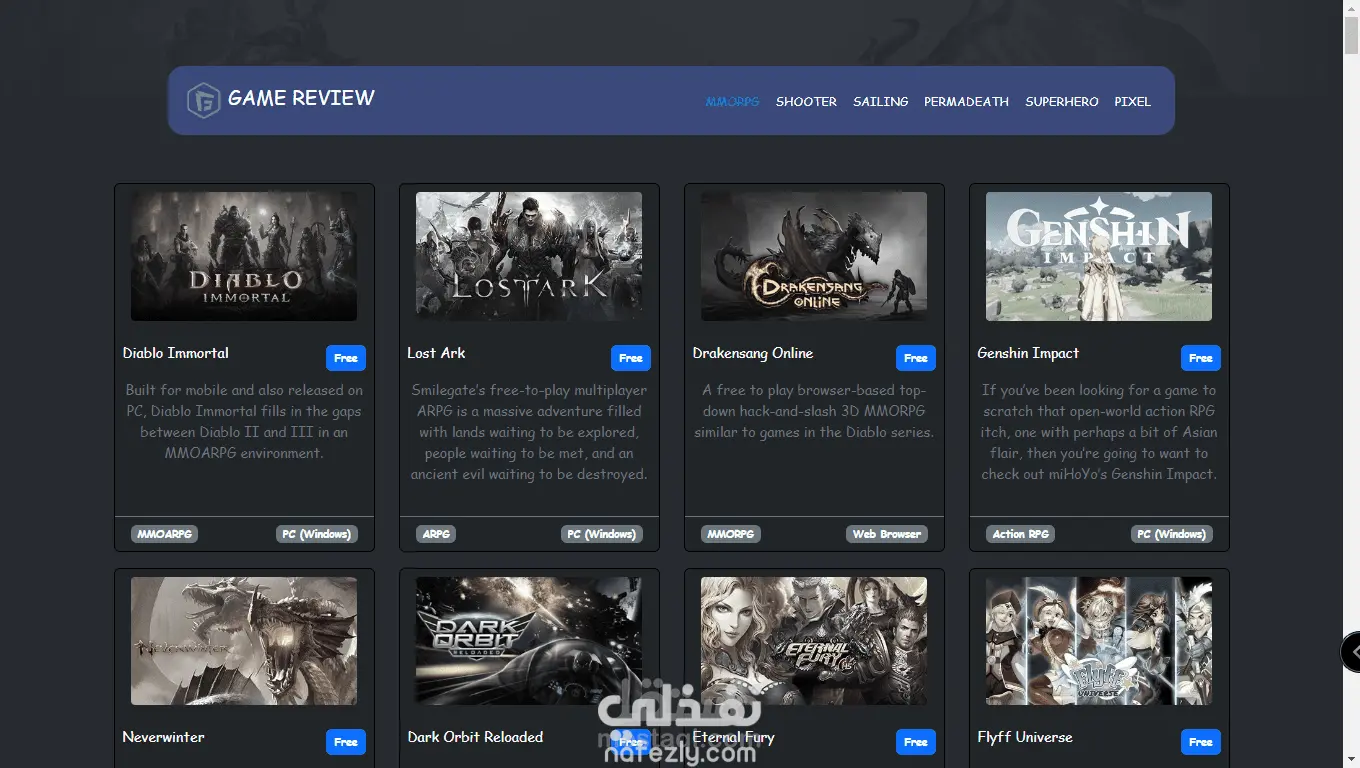The height and width of the screenshot is (768, 1360).
Task: Go to the SUPERHERO category
Action: tap(1061, 102)
